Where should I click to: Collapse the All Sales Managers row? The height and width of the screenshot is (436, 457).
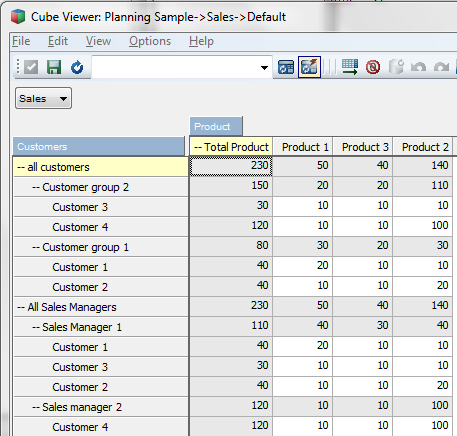(x=21, y=307)
